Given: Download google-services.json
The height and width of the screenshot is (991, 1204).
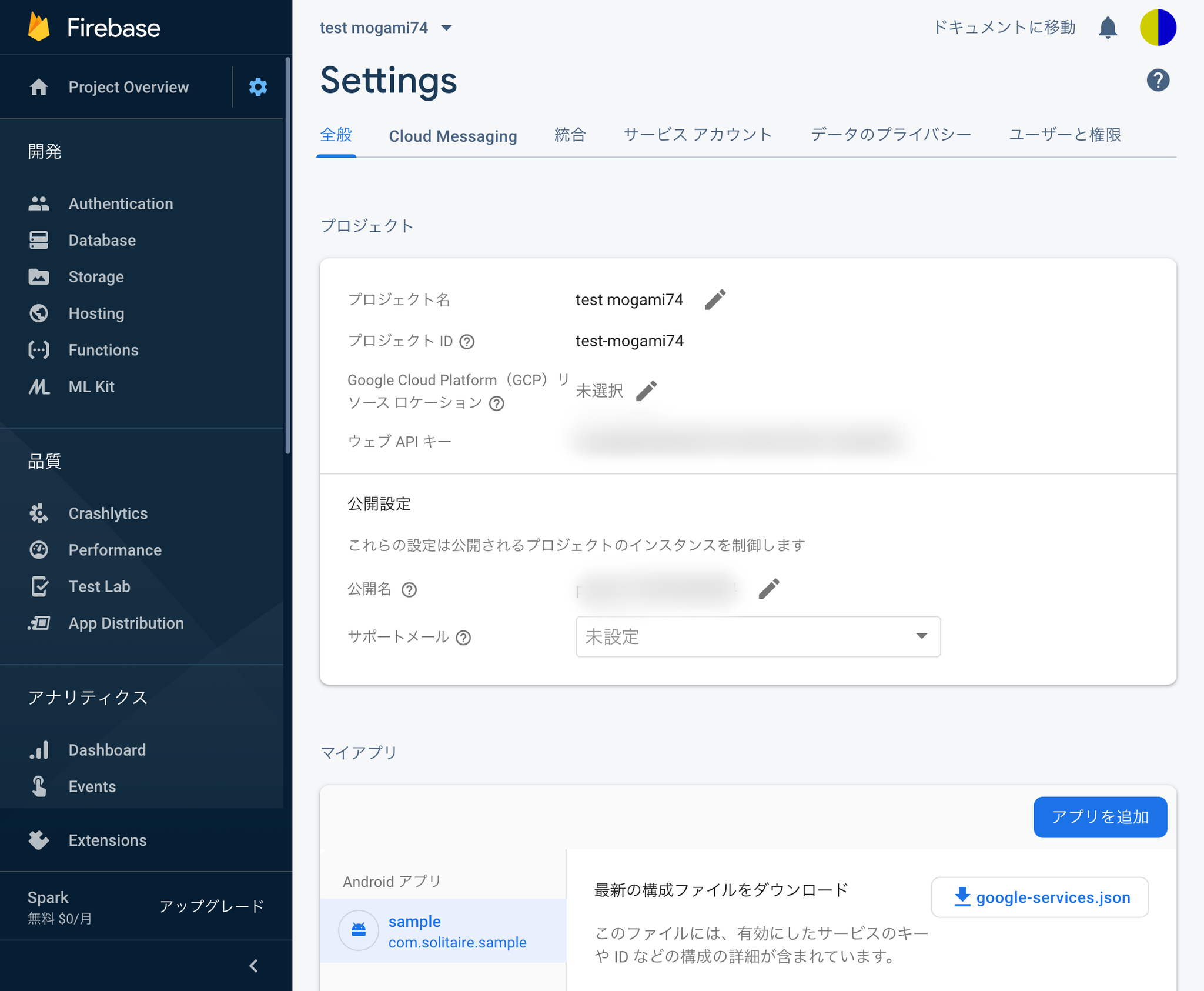Looking at the screenshot, I should [x=1040, y=897].
